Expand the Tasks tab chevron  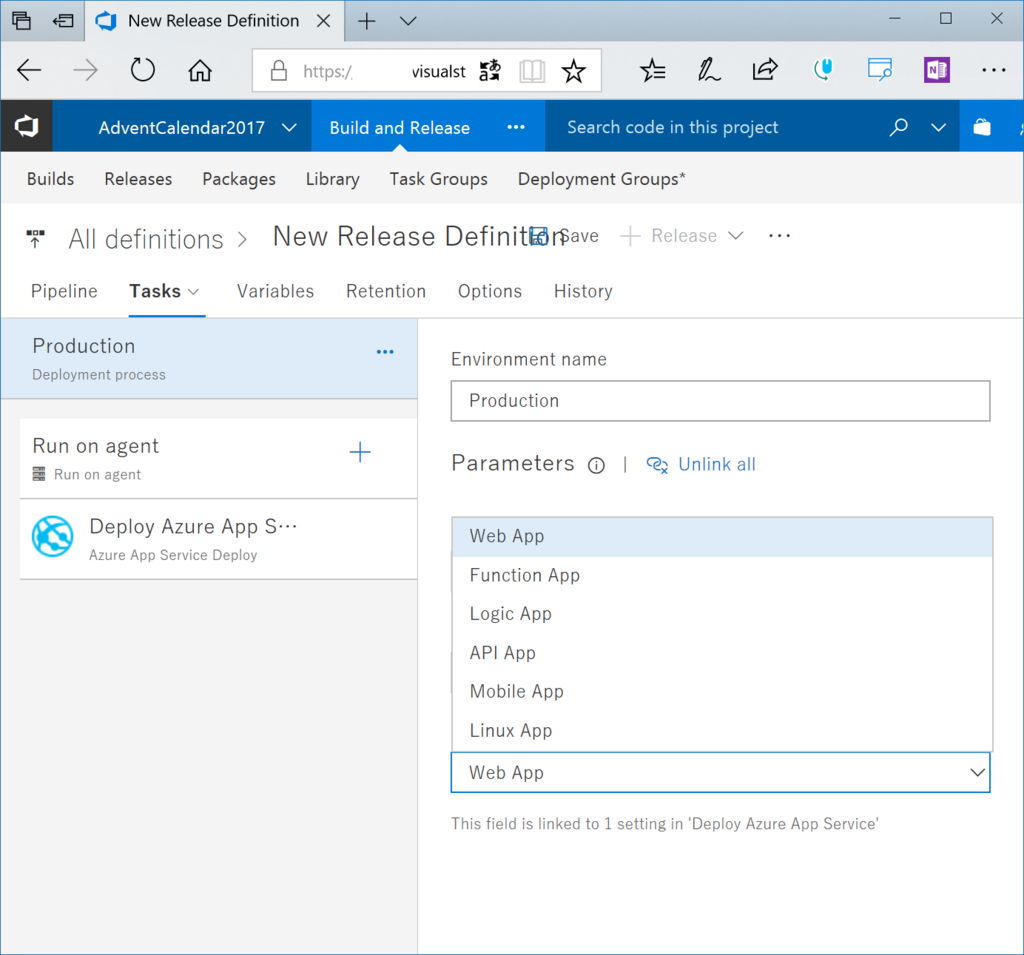pos(193,292)
